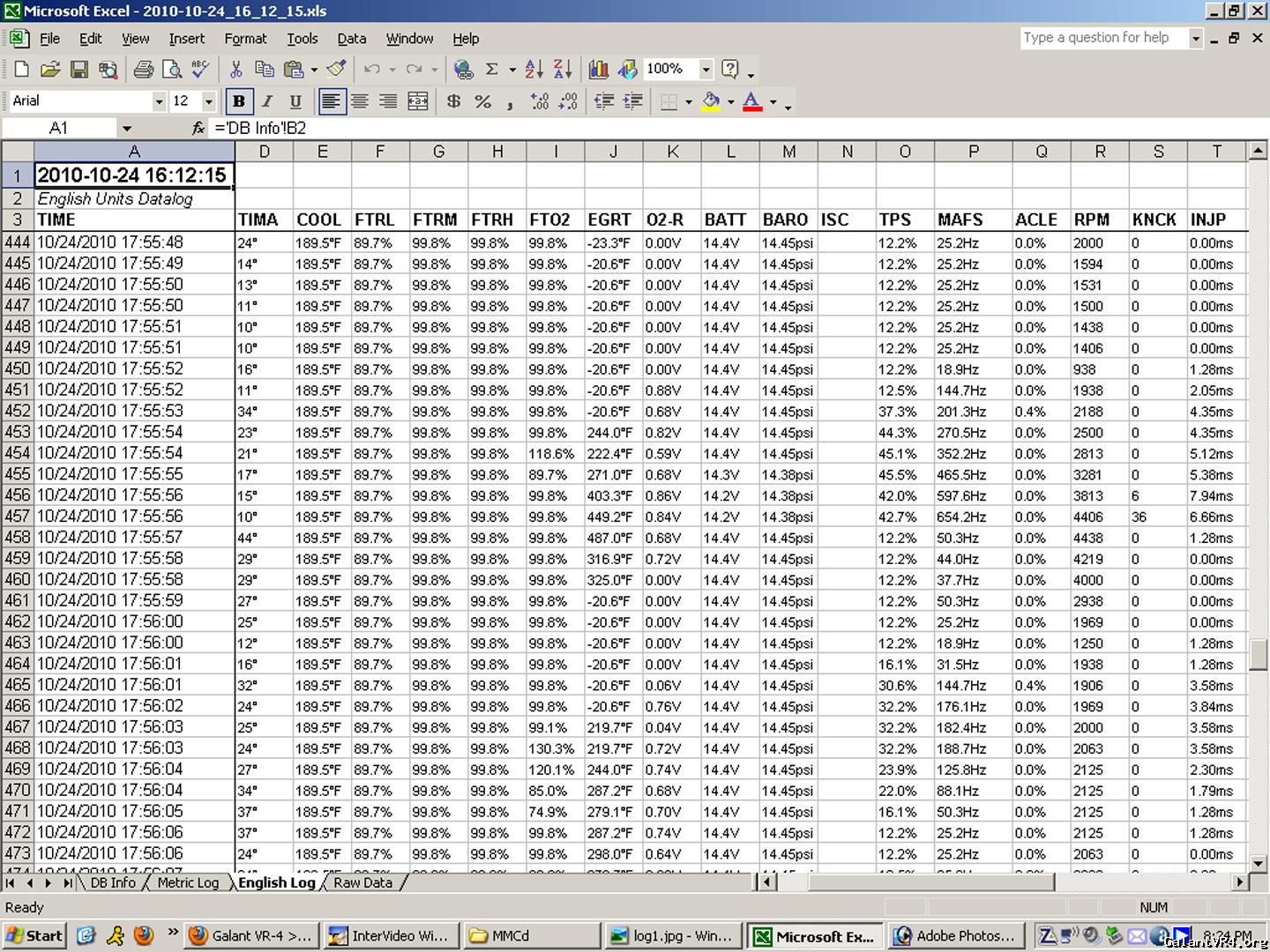Click the Windows Start button
The width and height of the screenshot is (1270, 952).
(x=34, y=935)
